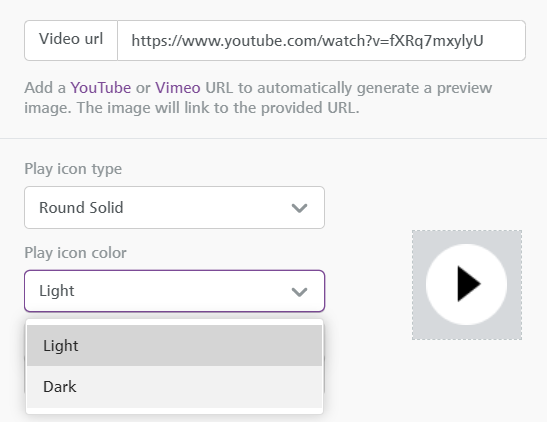Click the black play triangle in preview
547x422 pixels.
(x=469, y=284)
